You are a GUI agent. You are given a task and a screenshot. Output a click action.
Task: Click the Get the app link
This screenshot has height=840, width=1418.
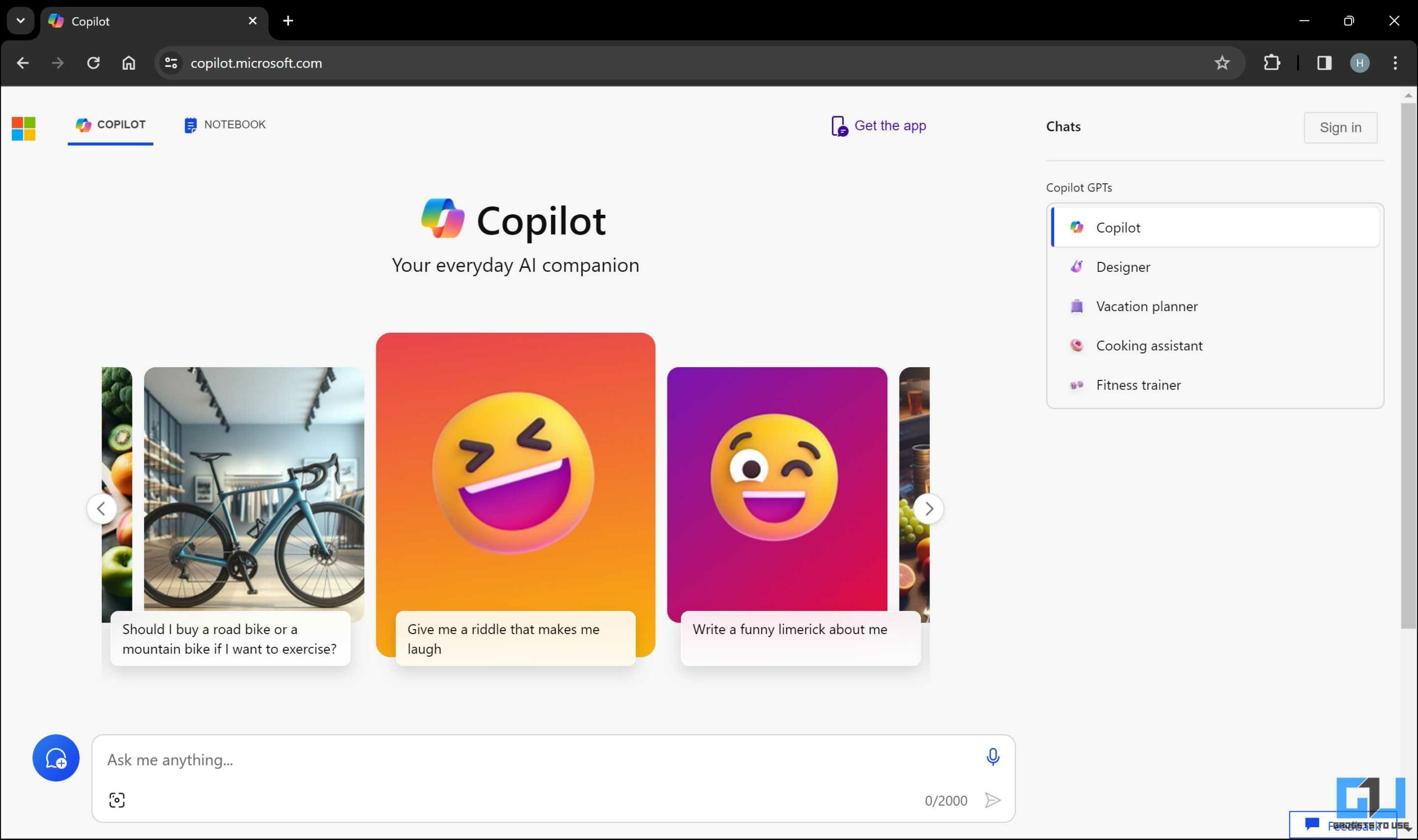coord(878,126)
